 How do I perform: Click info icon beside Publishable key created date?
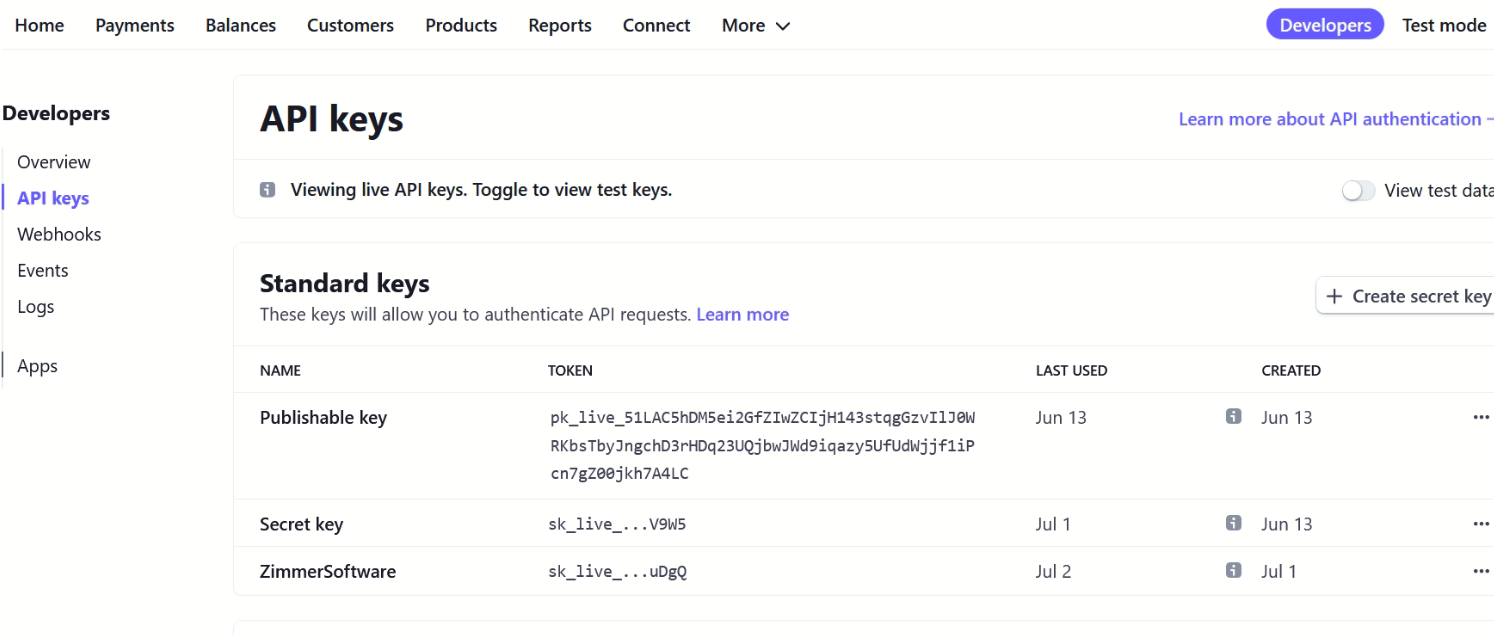pyautogui.click(x=1233, y=417)
